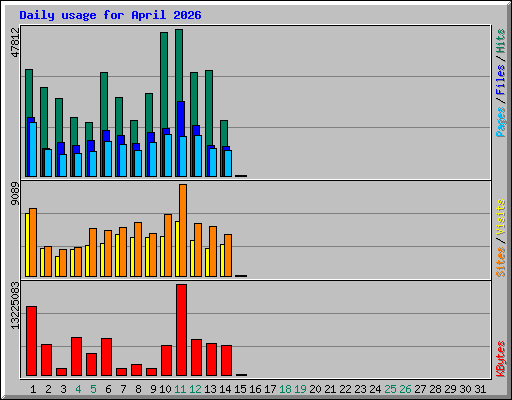512x400 pixels.
Task: Click the 47812 axis value
Action: 15,42
